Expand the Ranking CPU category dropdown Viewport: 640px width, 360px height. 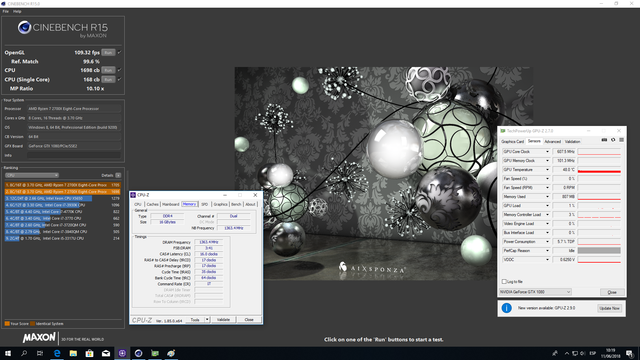point(32,175)
